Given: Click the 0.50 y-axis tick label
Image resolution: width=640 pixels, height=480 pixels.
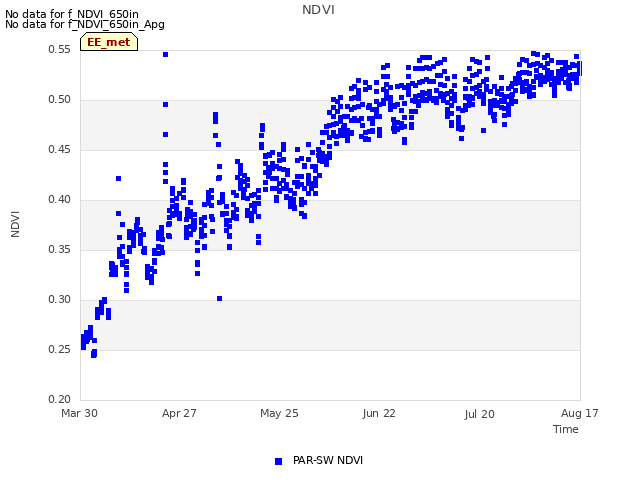Looking at the screenshot, I should pos(59,100).
